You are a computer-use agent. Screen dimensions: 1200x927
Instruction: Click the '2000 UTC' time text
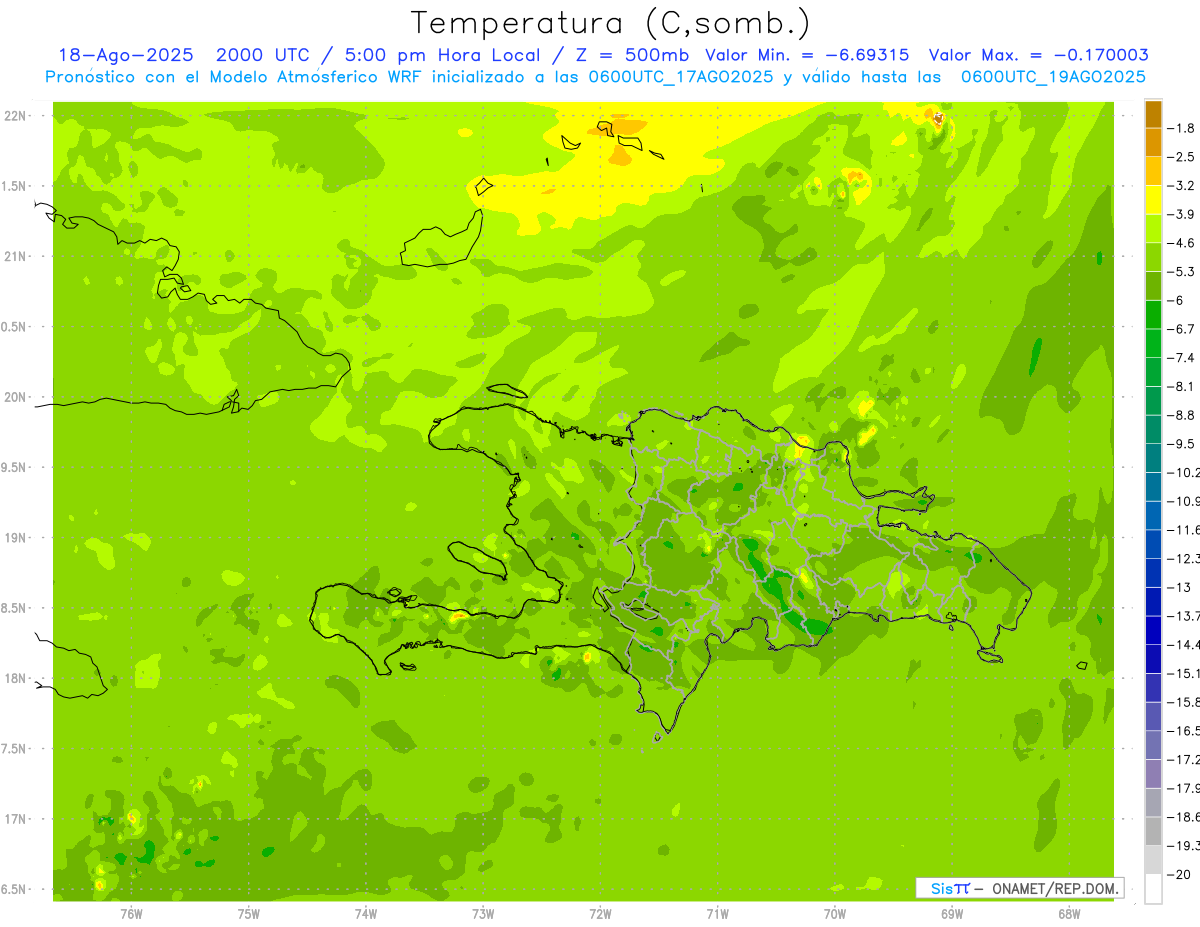coord(263,55)
